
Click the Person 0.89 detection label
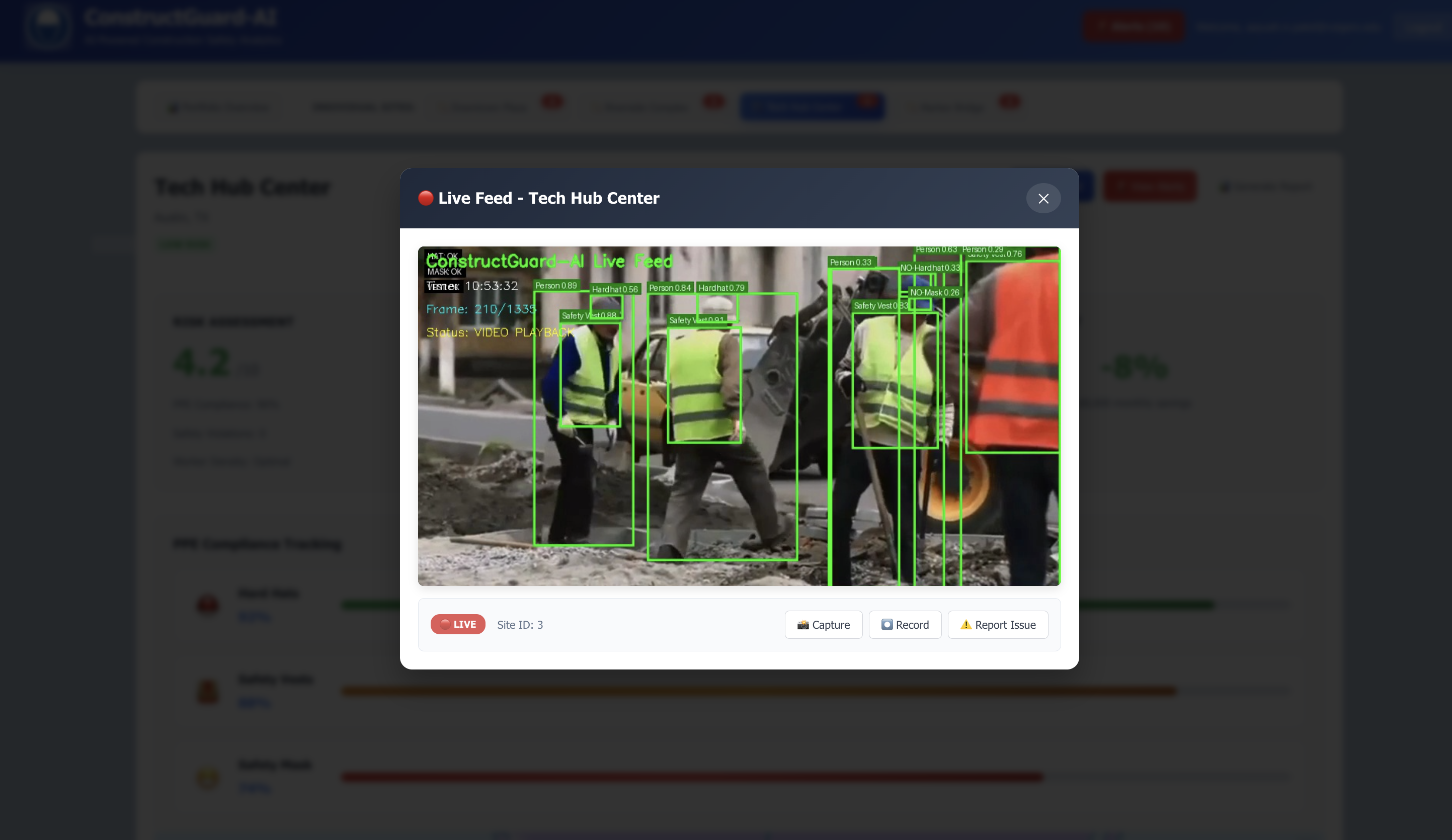tap(556, 285)
